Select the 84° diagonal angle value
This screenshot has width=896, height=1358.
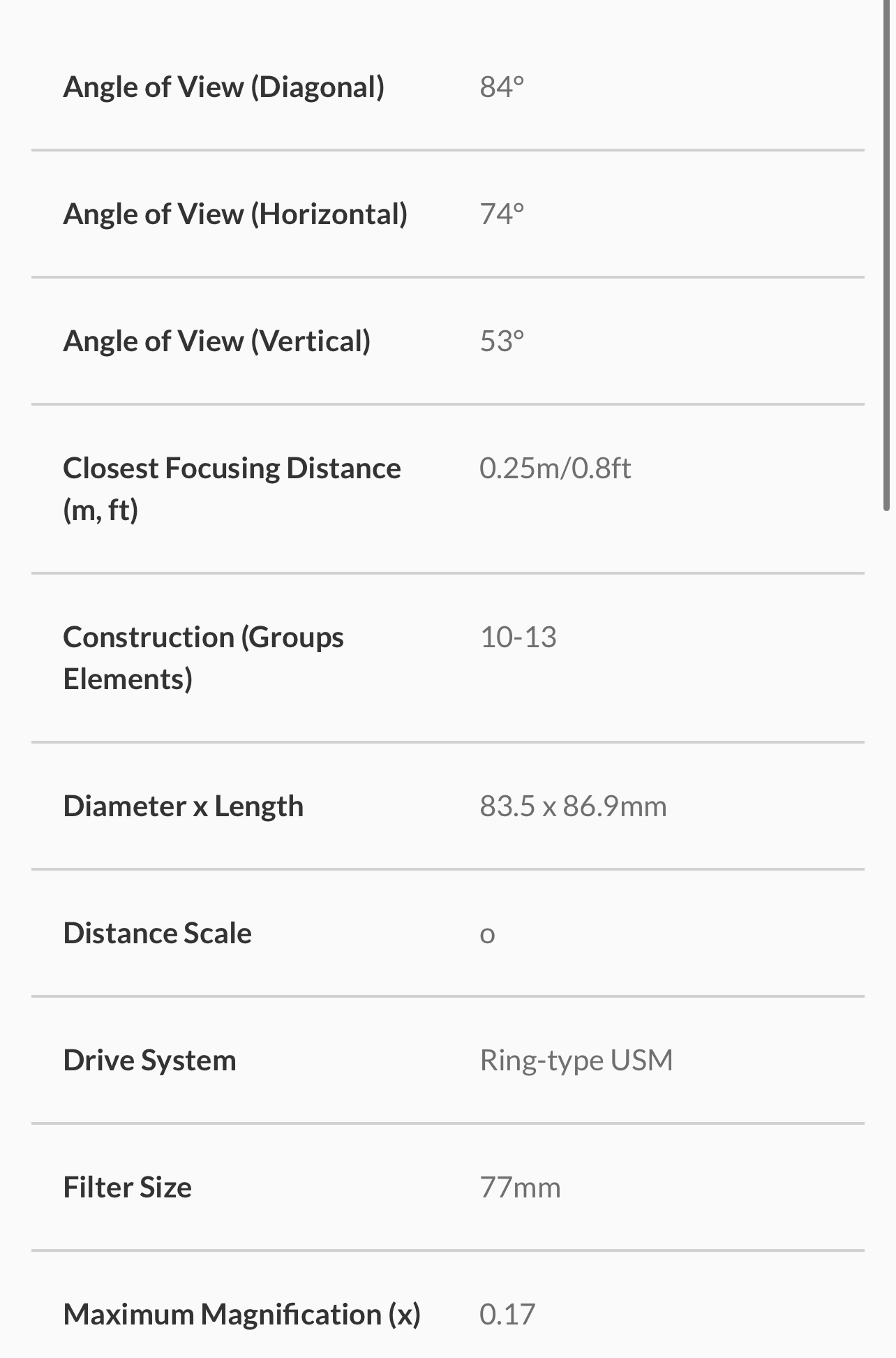[502, 87]
